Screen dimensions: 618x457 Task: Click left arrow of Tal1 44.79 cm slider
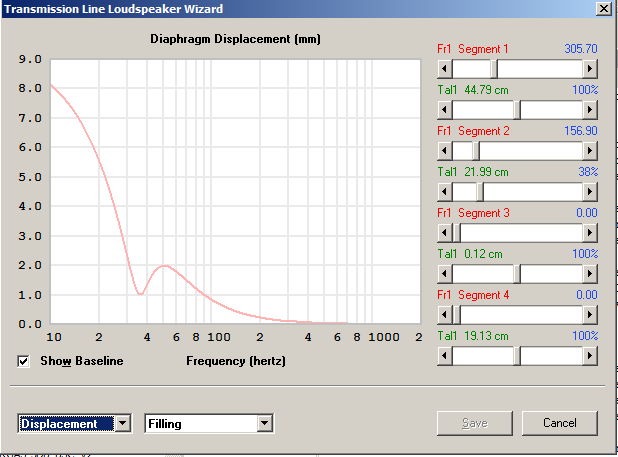pos(445,110)
